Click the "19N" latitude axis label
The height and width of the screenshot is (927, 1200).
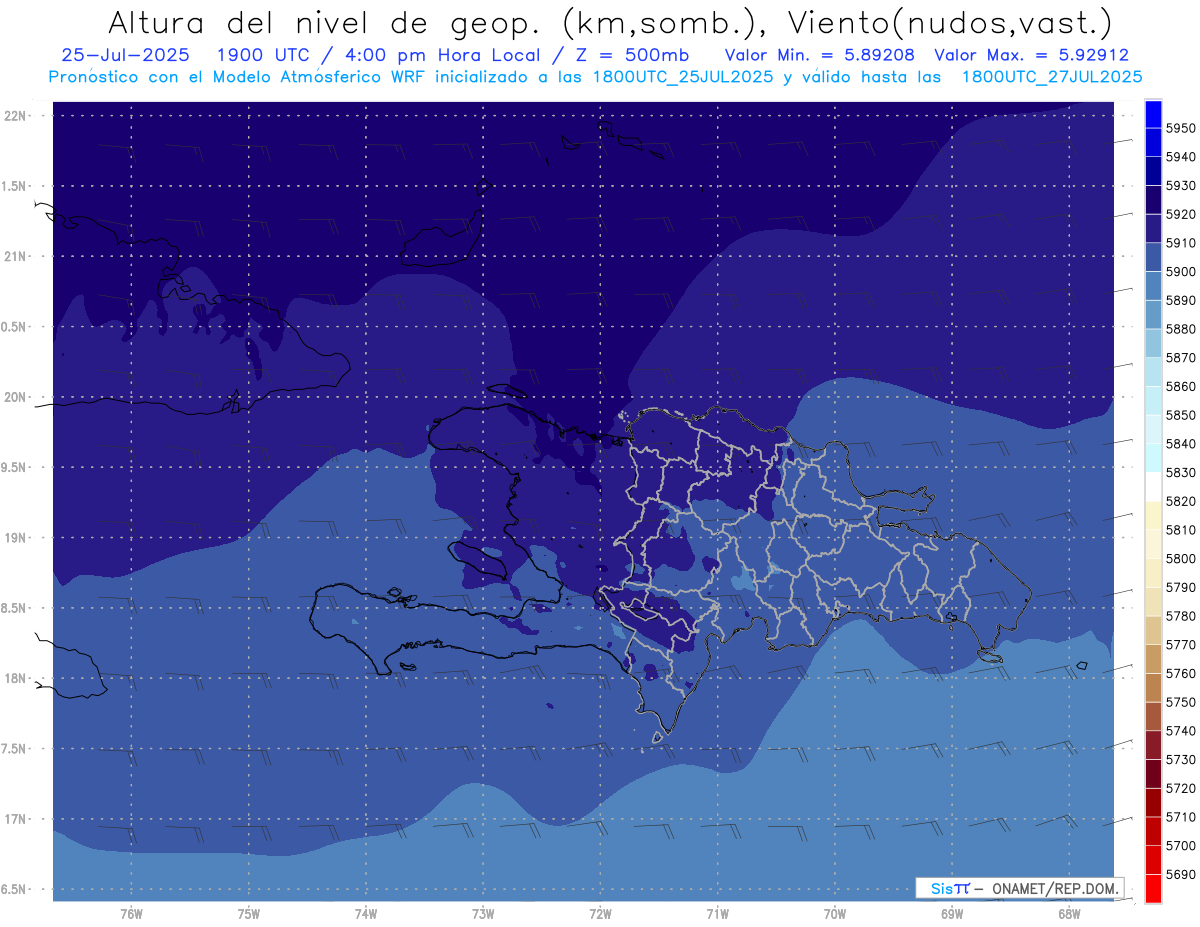pyautogui.click(x=15, y=538)
